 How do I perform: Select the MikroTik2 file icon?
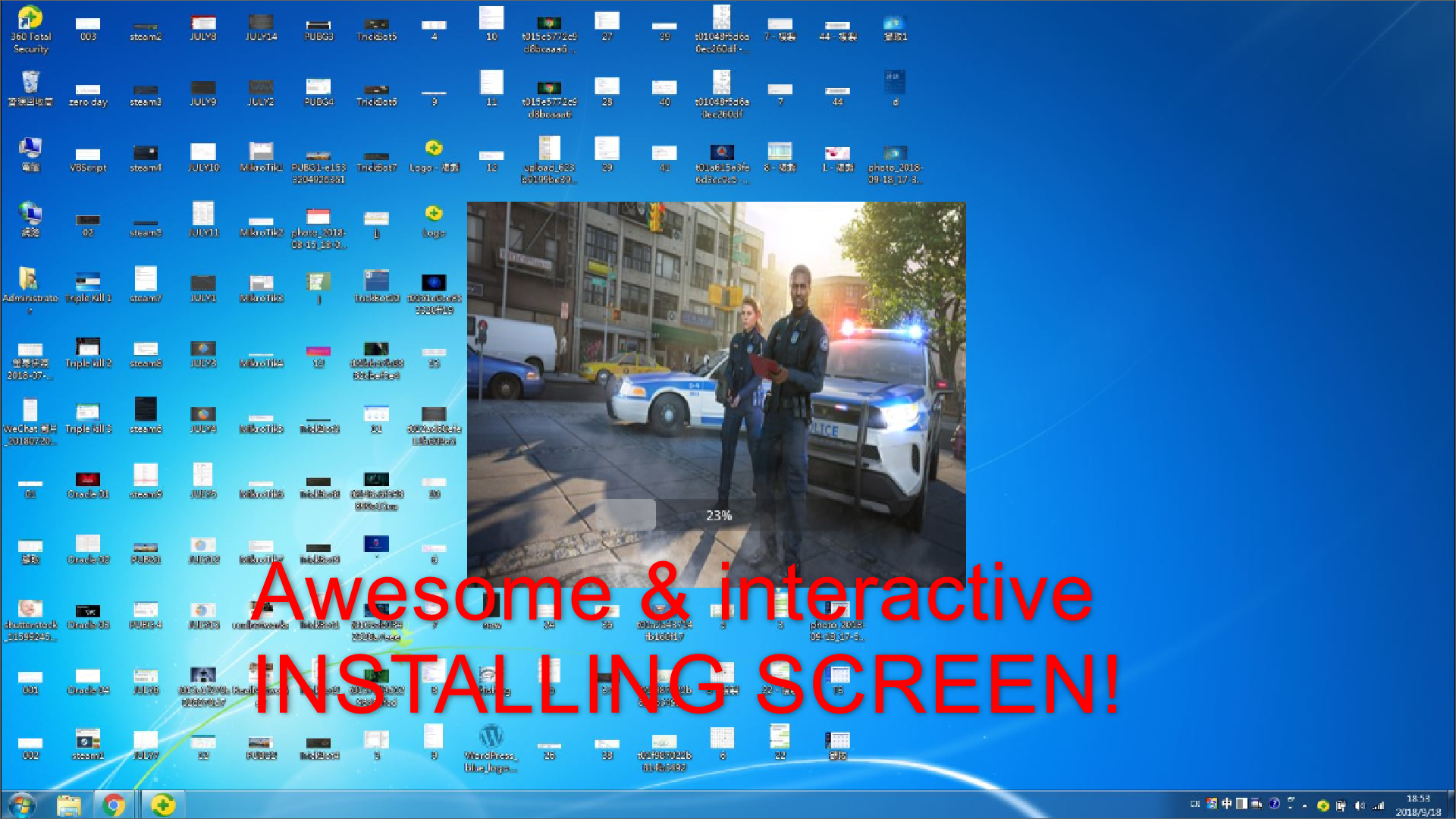[261, 226]
